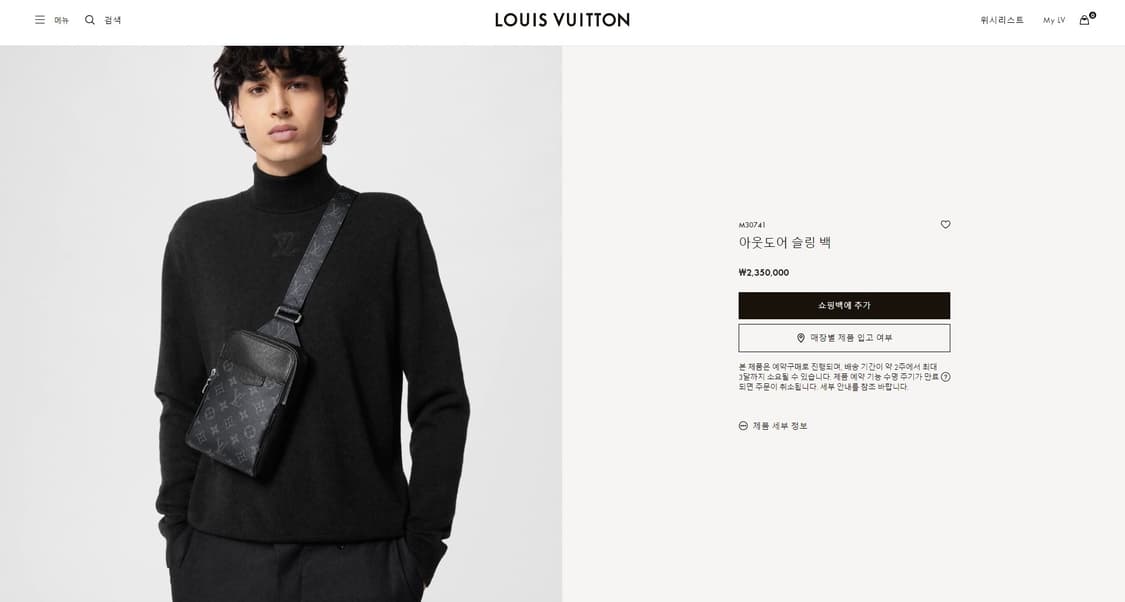This screenshot has height=602, width=1125.
Task: Click the product title 아웃도어 슬링 백
Action: [x=784, y=243]
